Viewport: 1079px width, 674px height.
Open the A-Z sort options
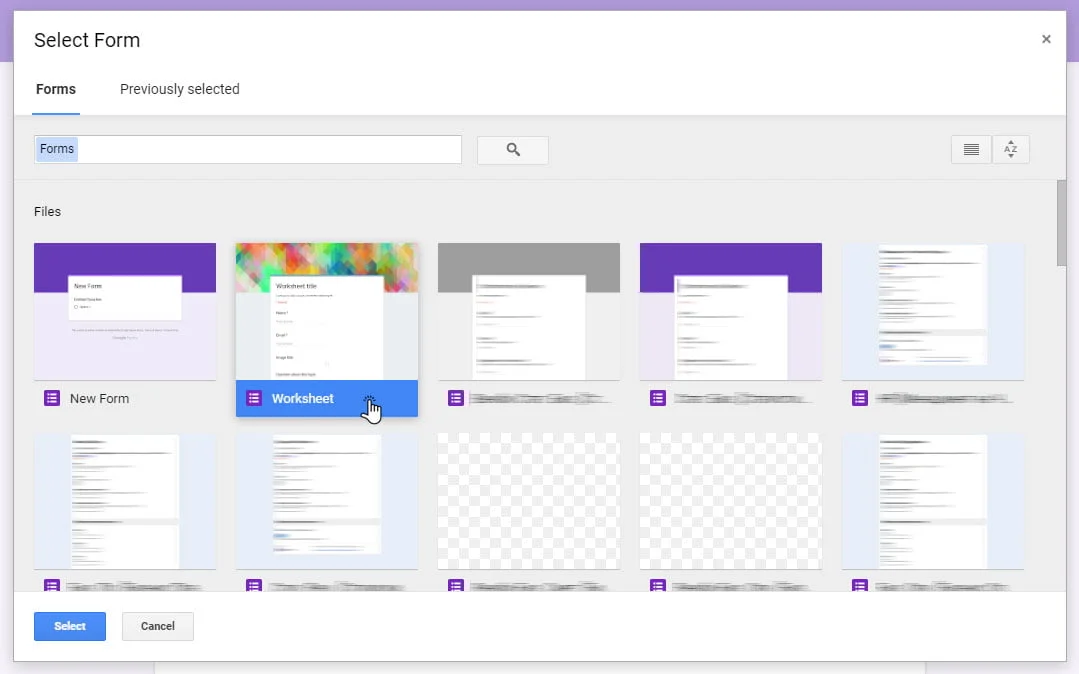click(x=1010, y=149)
